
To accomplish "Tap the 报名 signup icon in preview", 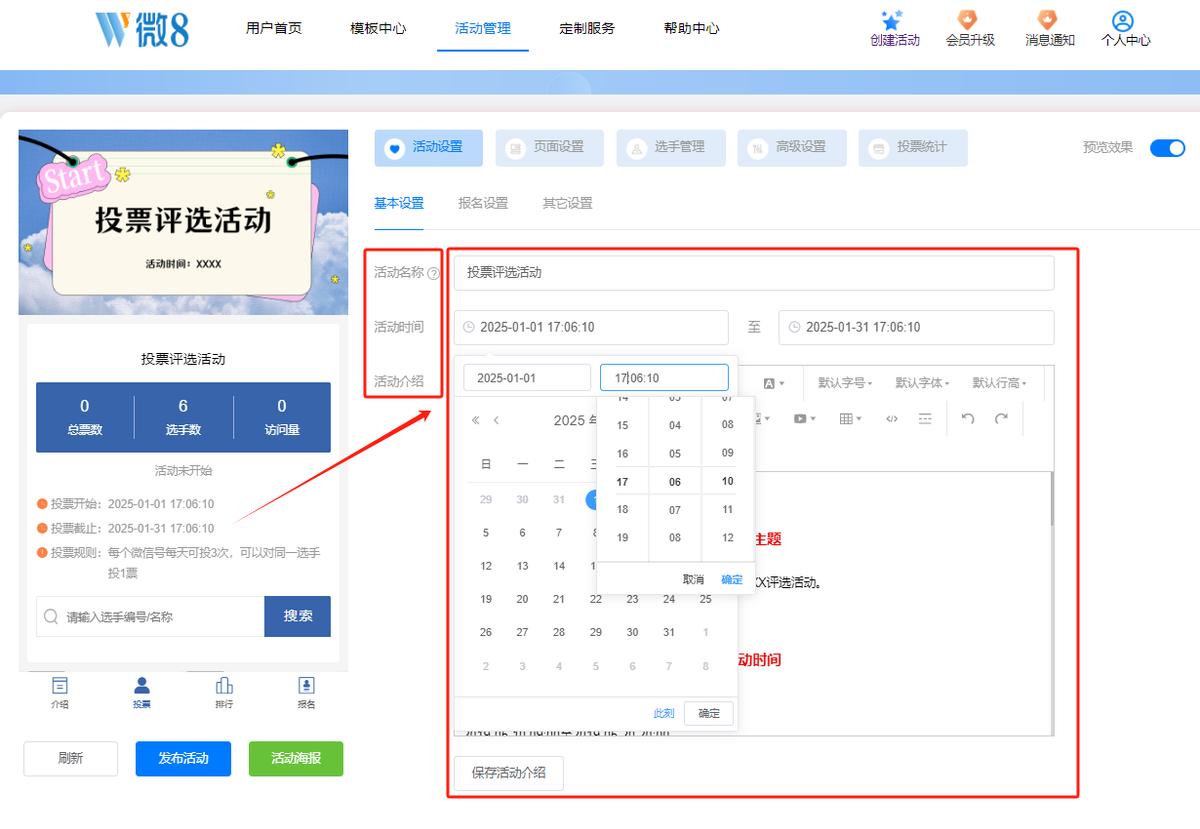I will coord(306,686).
